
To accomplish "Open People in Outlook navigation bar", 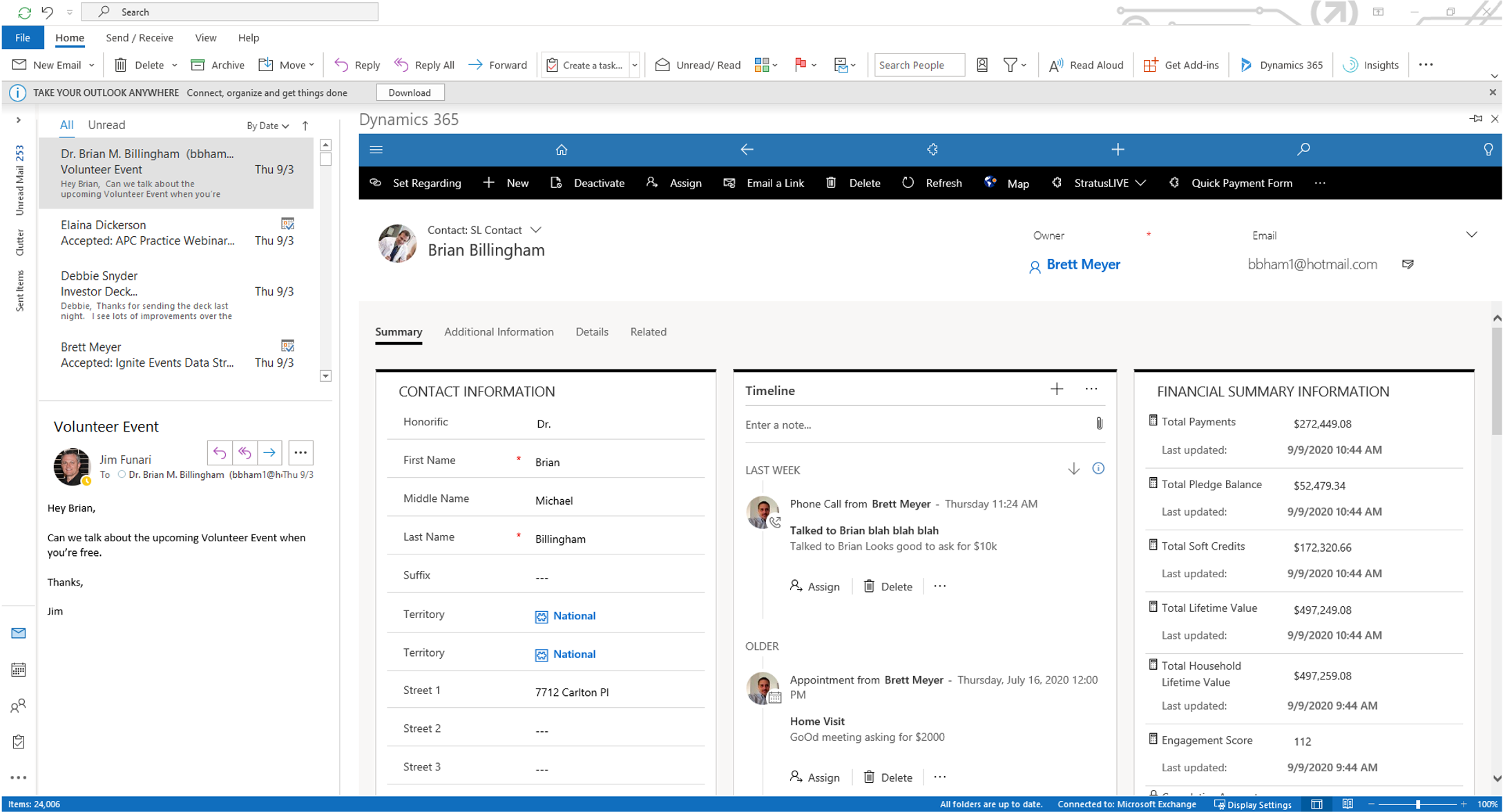I will click(19, 706).
